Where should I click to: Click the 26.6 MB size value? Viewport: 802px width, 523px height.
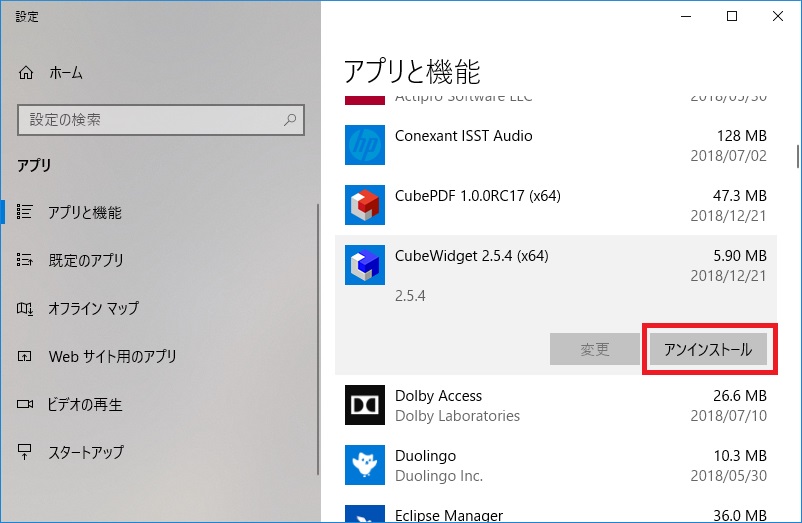click(740, 396)
